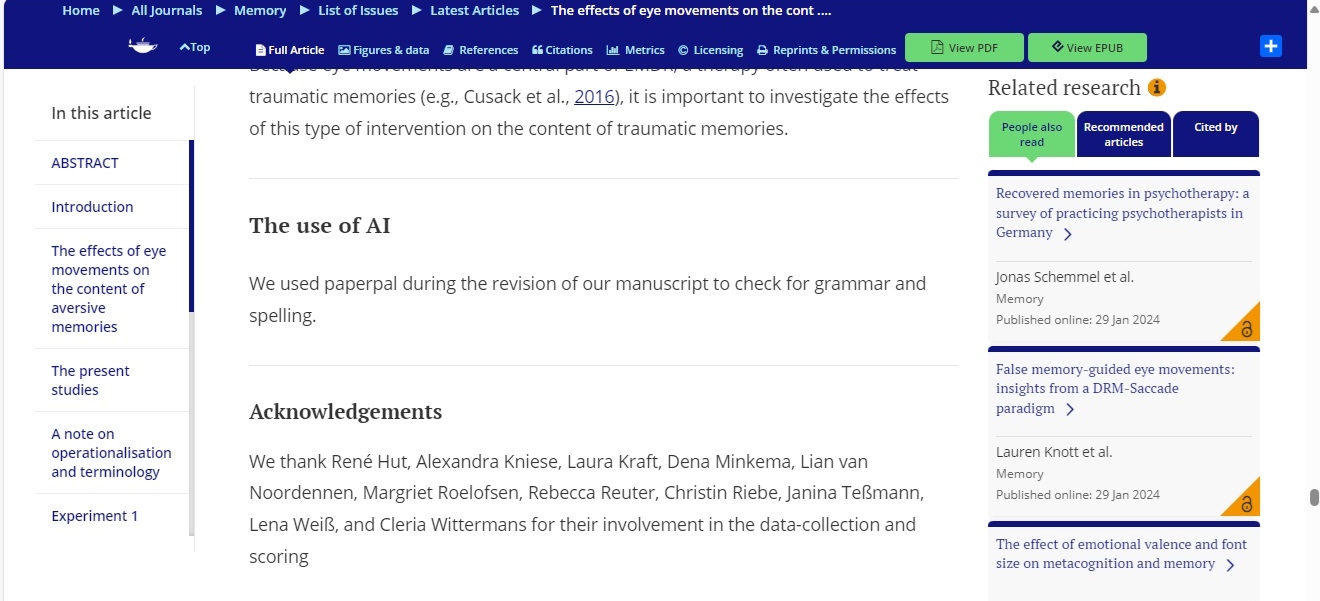Click the page vertical scrollbar thumb
The width and height of the screenshot is (1320, 601).
(x=1314, y=498)
